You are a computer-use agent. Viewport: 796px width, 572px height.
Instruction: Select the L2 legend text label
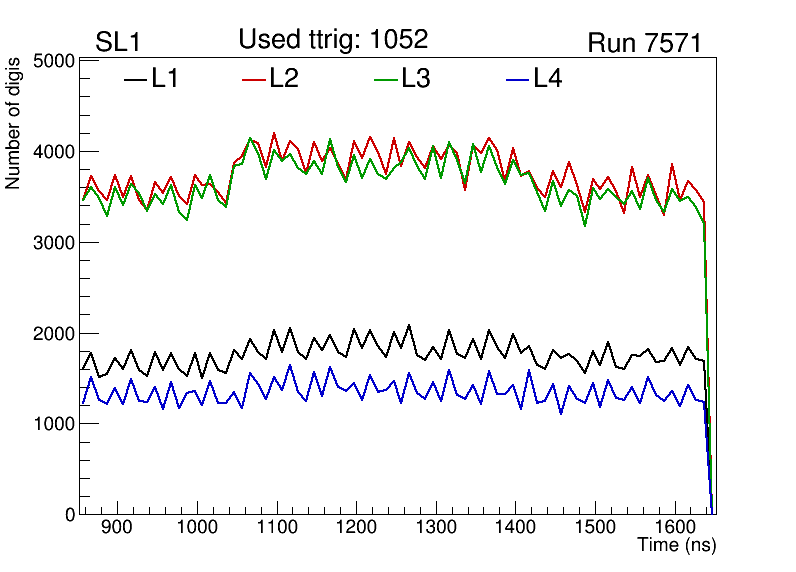click(x=284, y=79)
